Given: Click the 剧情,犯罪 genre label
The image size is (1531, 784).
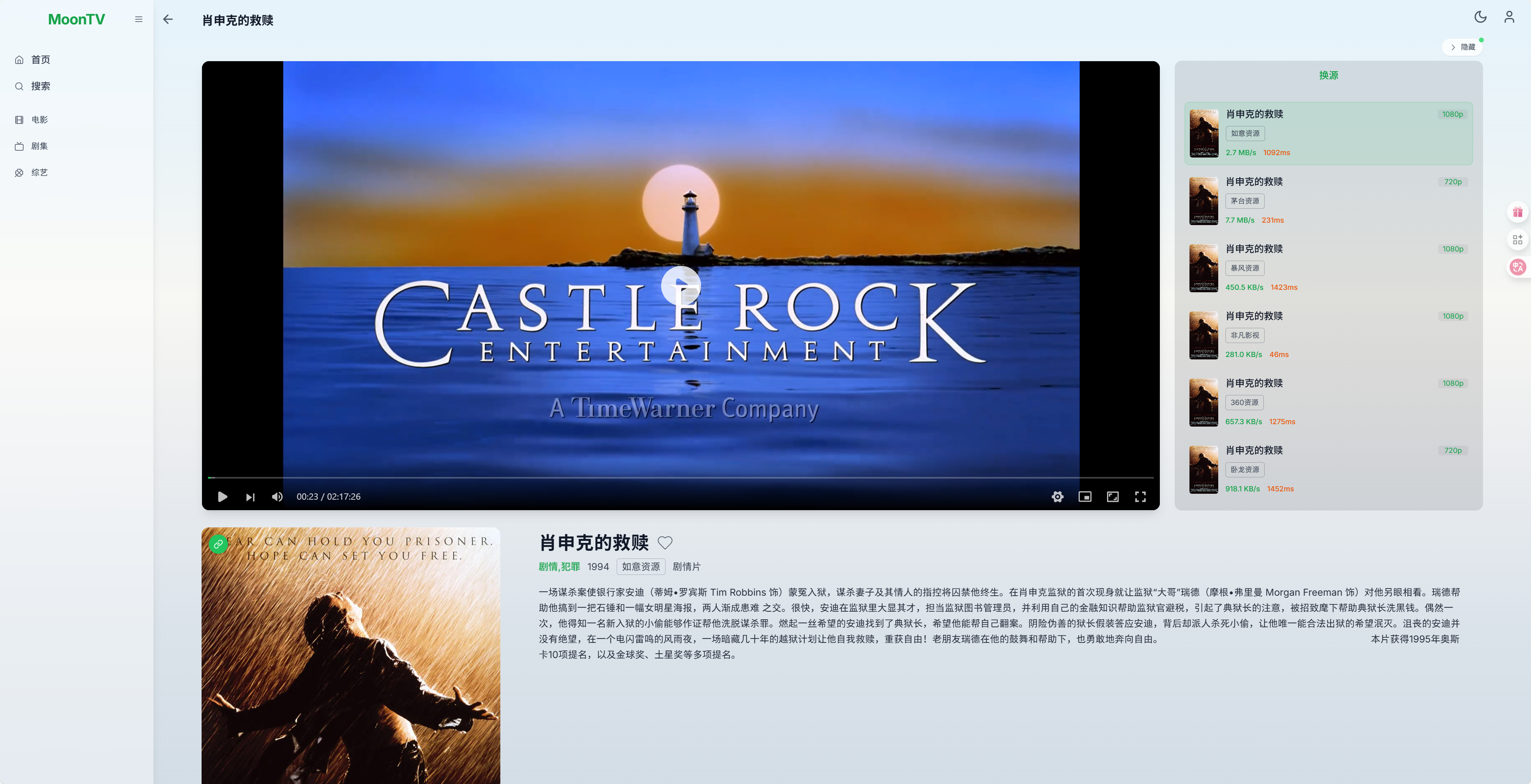Looking at the screenshot, I should 559,567.
